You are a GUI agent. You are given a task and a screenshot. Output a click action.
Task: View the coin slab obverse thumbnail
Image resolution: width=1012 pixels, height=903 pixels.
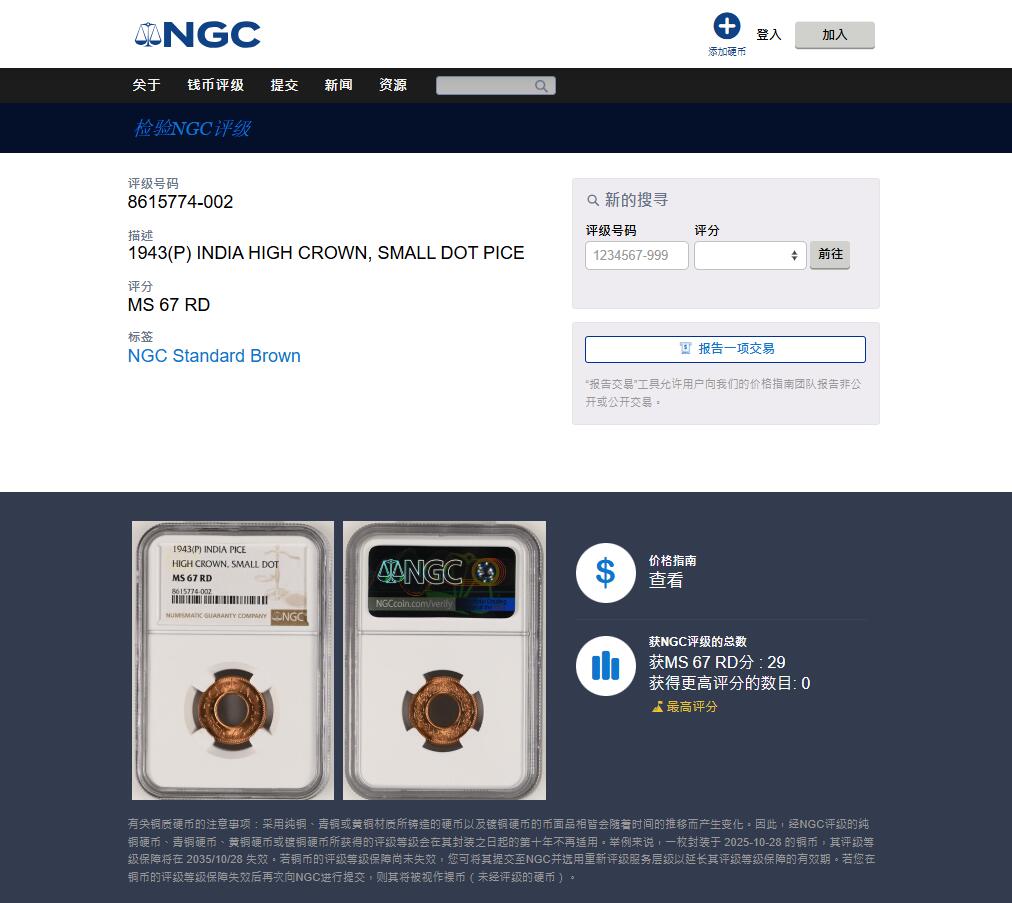pos(233,660)
